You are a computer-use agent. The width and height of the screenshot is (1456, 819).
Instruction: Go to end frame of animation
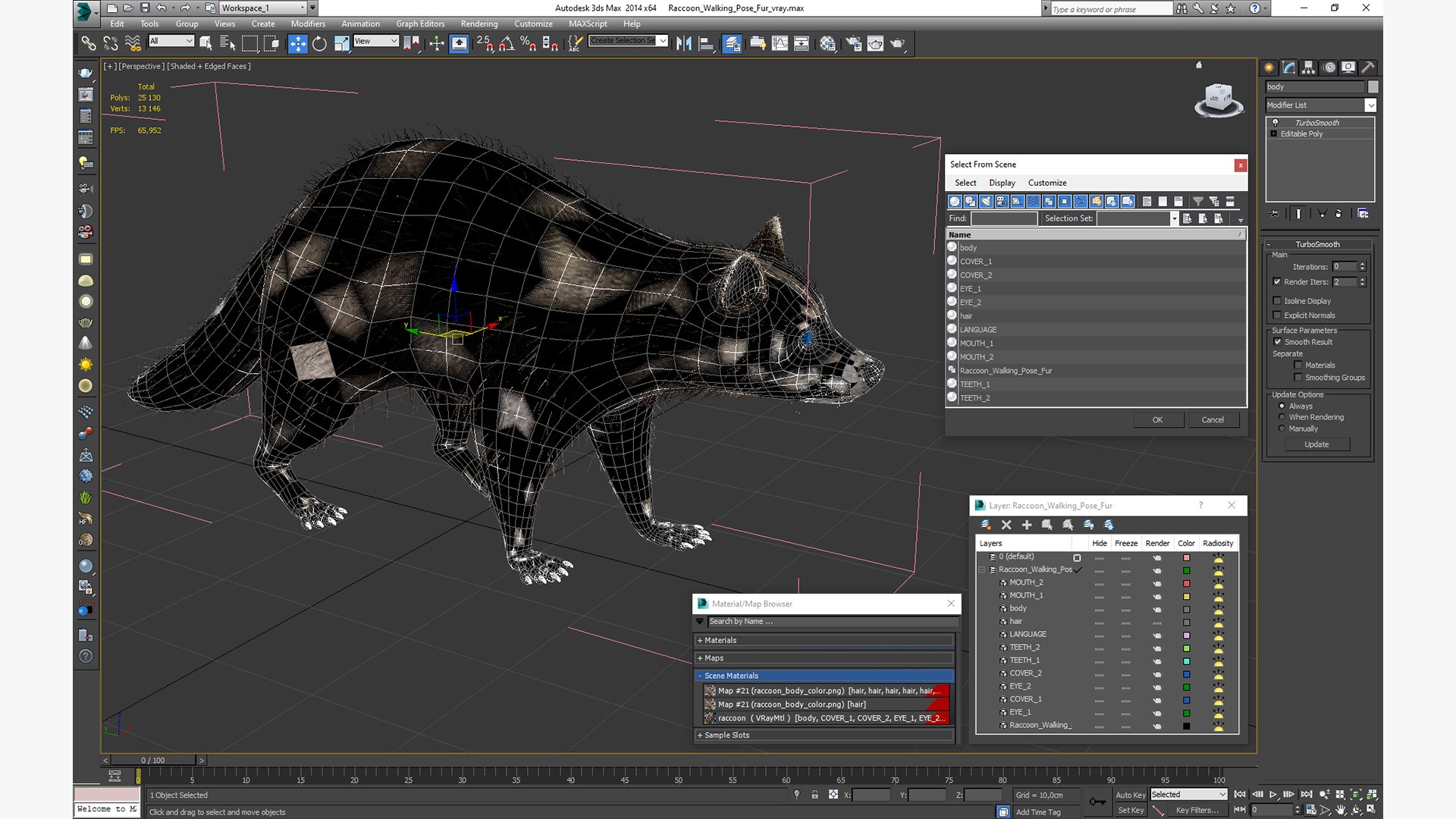click(1307, 795)
